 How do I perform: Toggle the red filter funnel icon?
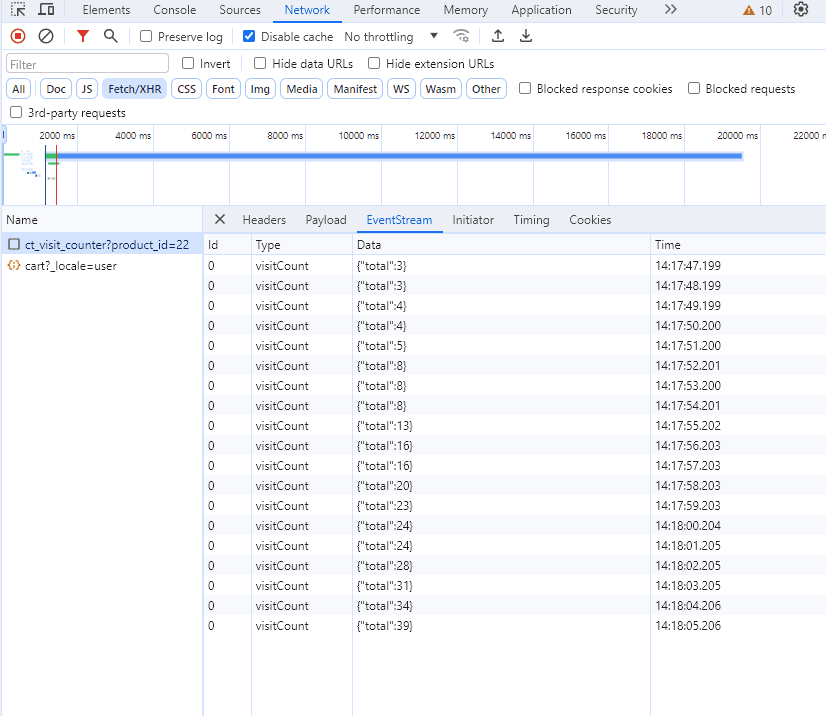click(83, 36)
